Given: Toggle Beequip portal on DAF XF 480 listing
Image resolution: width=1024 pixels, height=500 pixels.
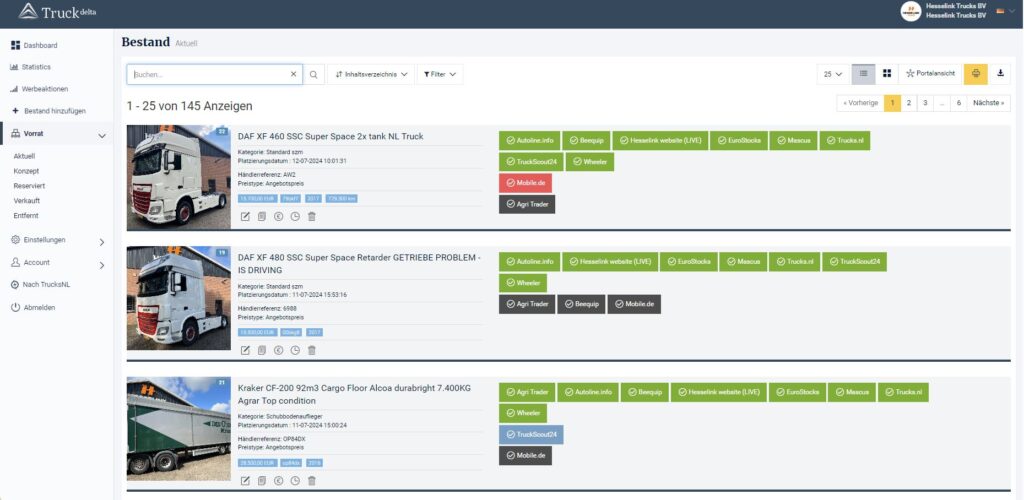Looking at the screenshot, I should [x=581, y=304].
